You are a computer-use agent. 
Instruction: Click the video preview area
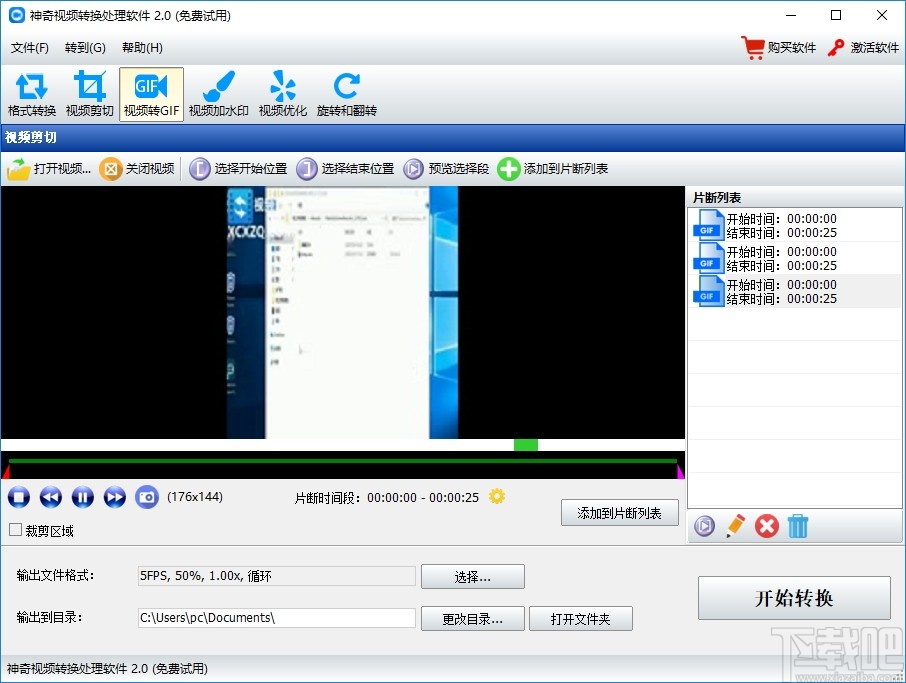343,312
